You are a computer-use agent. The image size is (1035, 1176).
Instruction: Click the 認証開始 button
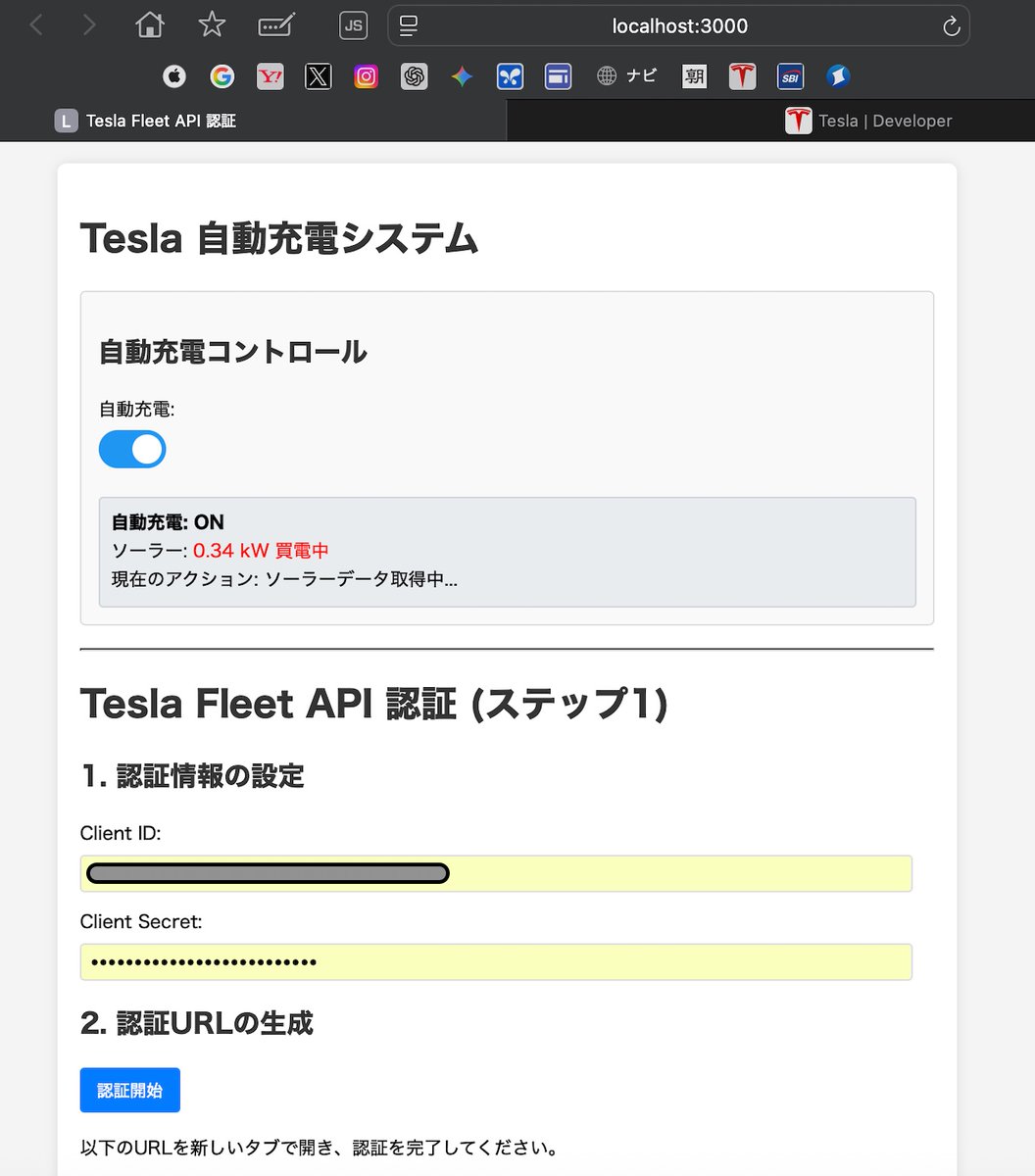(130, 1090)
